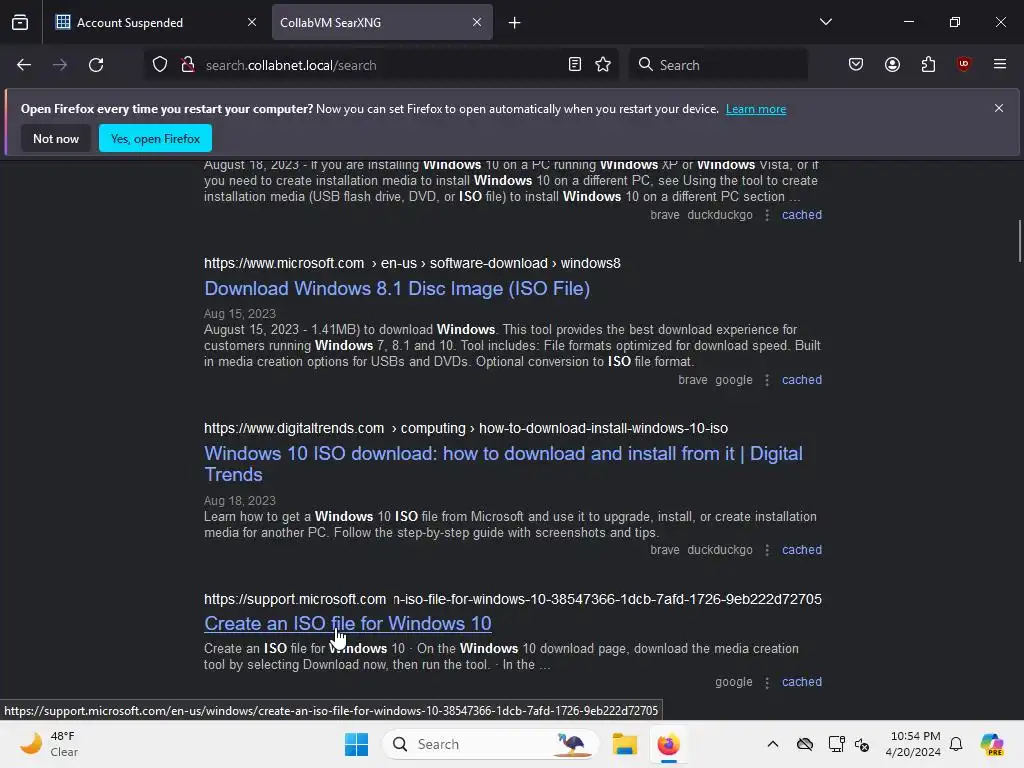This screenshot has width=1024, height=768.
Task: Open cached link for support.microsoft.com result
Action: coord(802,682)
